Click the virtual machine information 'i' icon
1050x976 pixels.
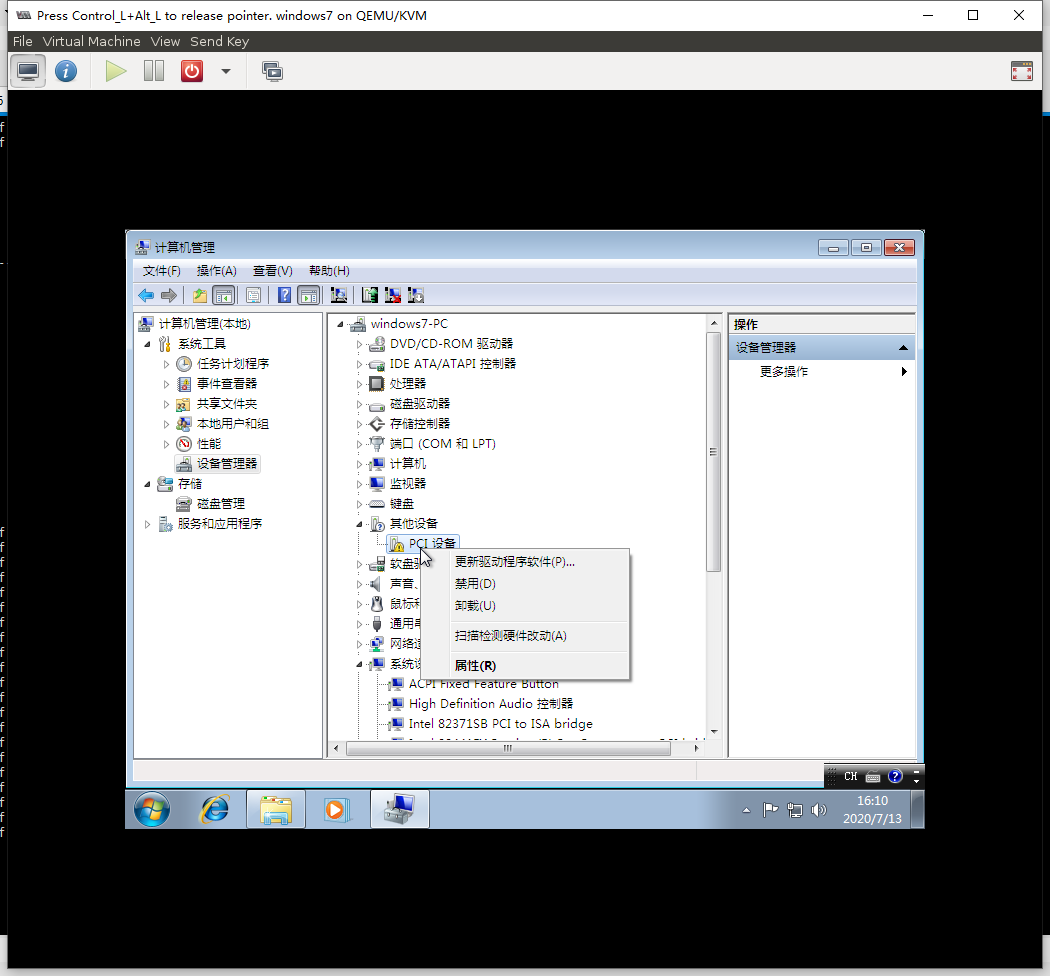[66, 71]
